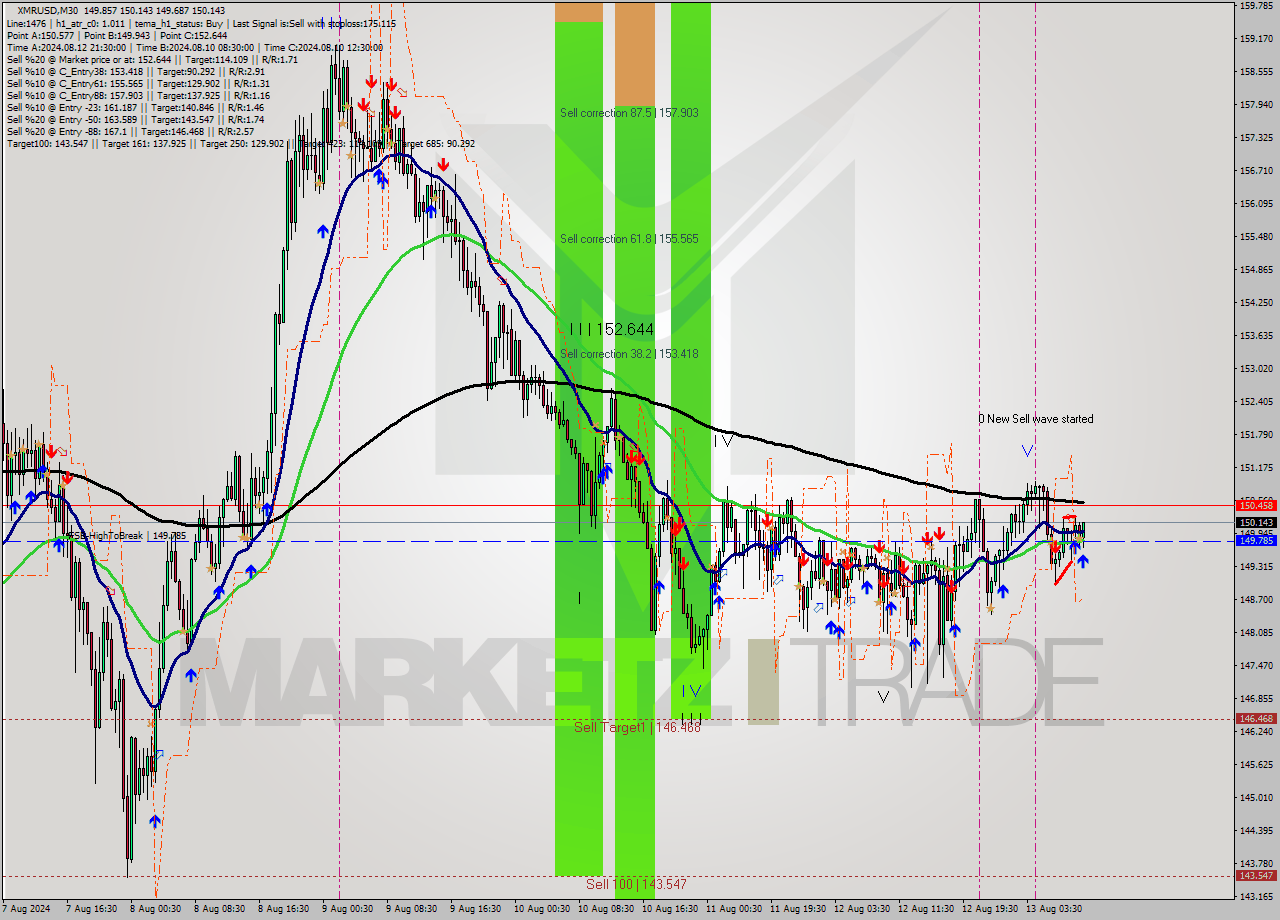
Task: Click the 'Sell %10 @ C_Entry88: 157.903' line
Action: (x=138, y=96)
